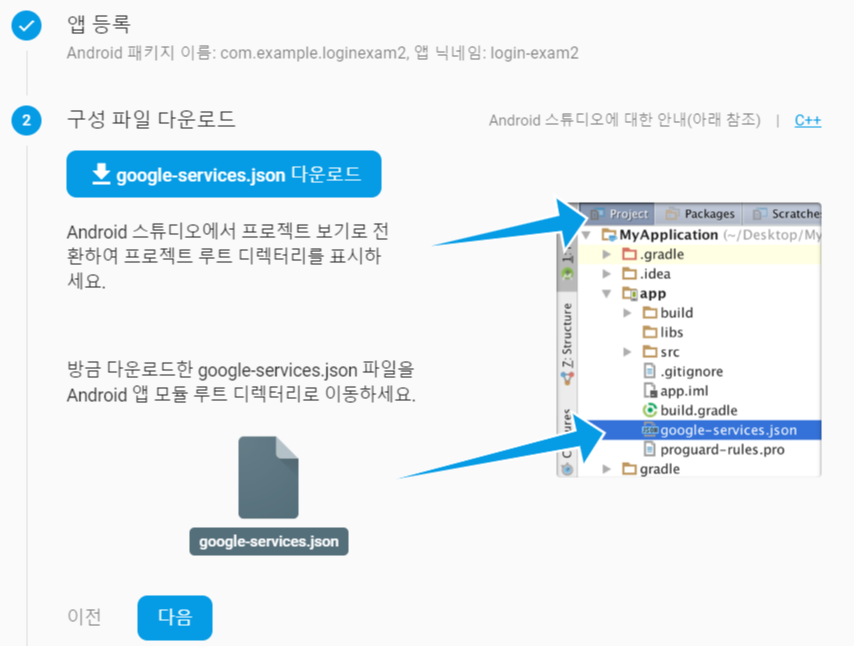Click the package name com.example.loginexam2 line

click(322, 53)
